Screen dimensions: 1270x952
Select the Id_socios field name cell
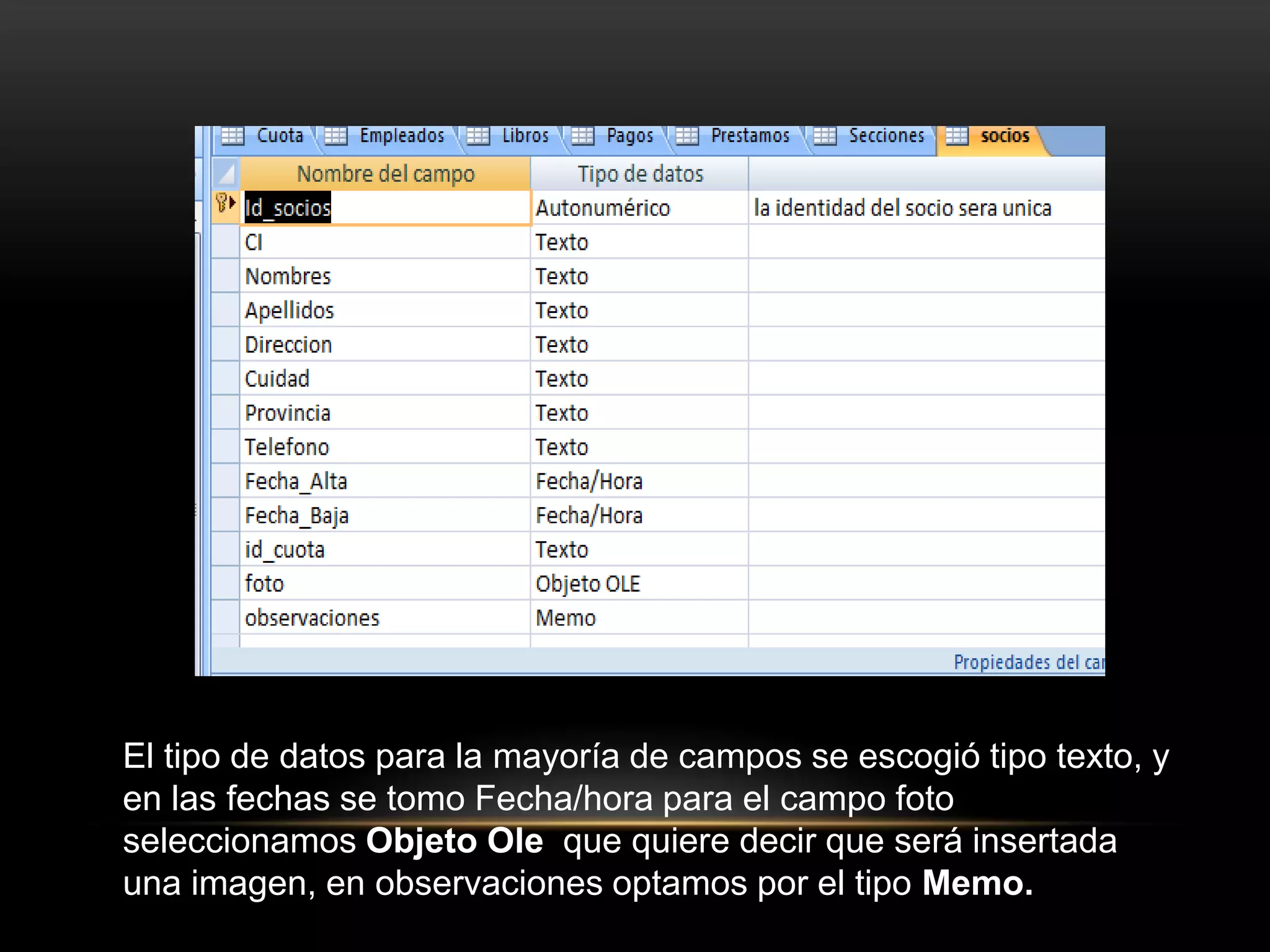coord(385,208)
